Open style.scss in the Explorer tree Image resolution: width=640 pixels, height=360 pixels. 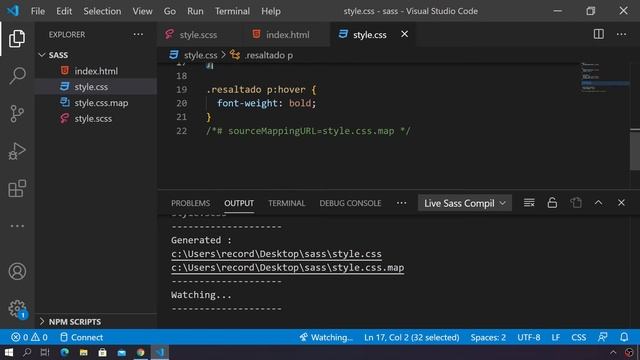pos(96,118)
